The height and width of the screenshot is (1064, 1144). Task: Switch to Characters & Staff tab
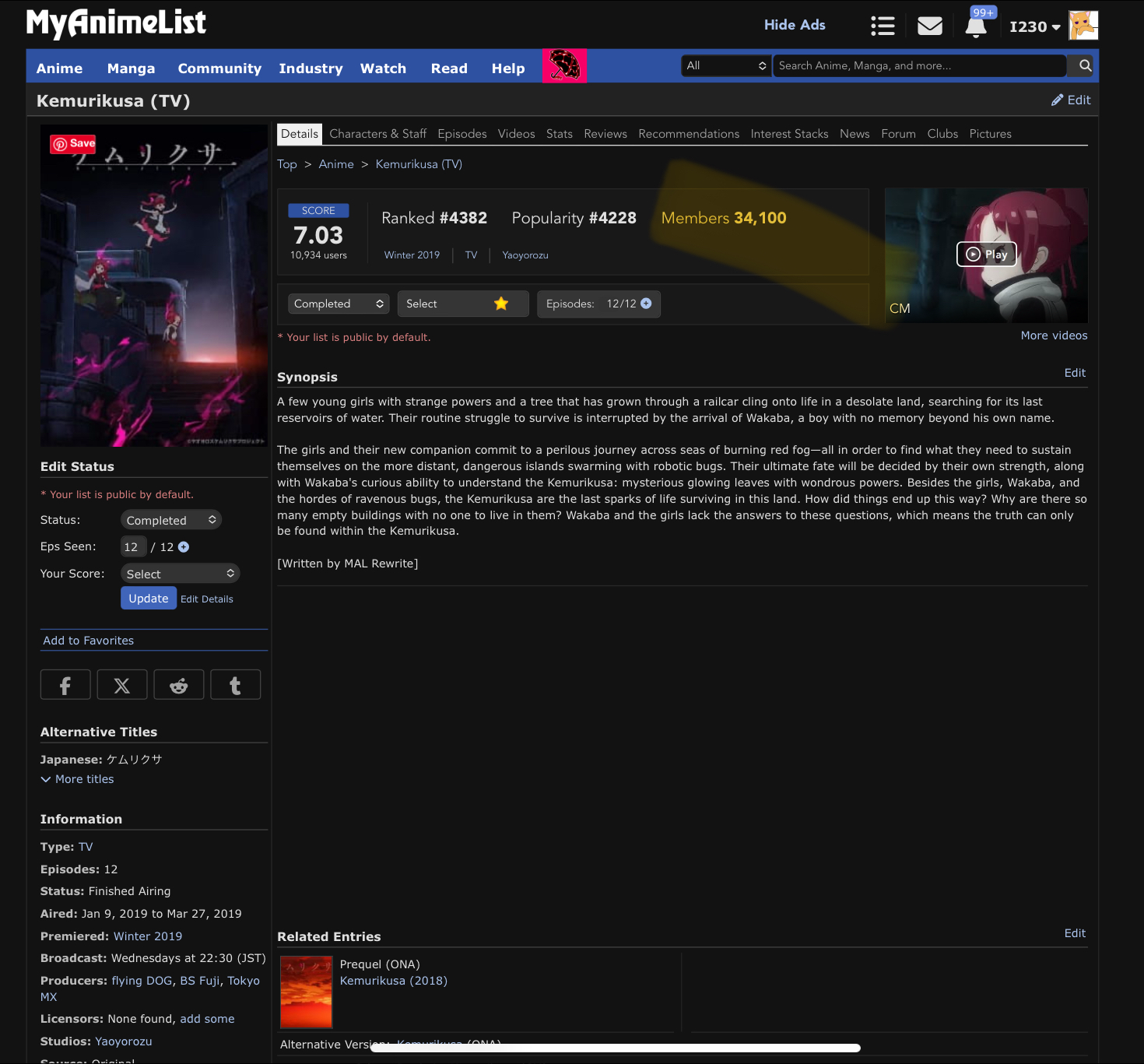(377, 134)
